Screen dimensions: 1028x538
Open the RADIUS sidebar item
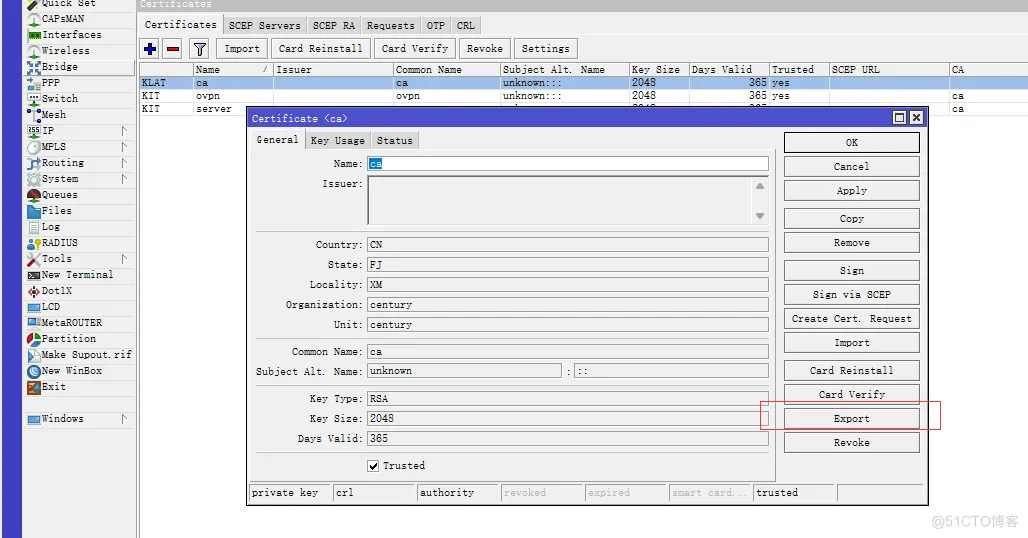click(x=59, y=243)
